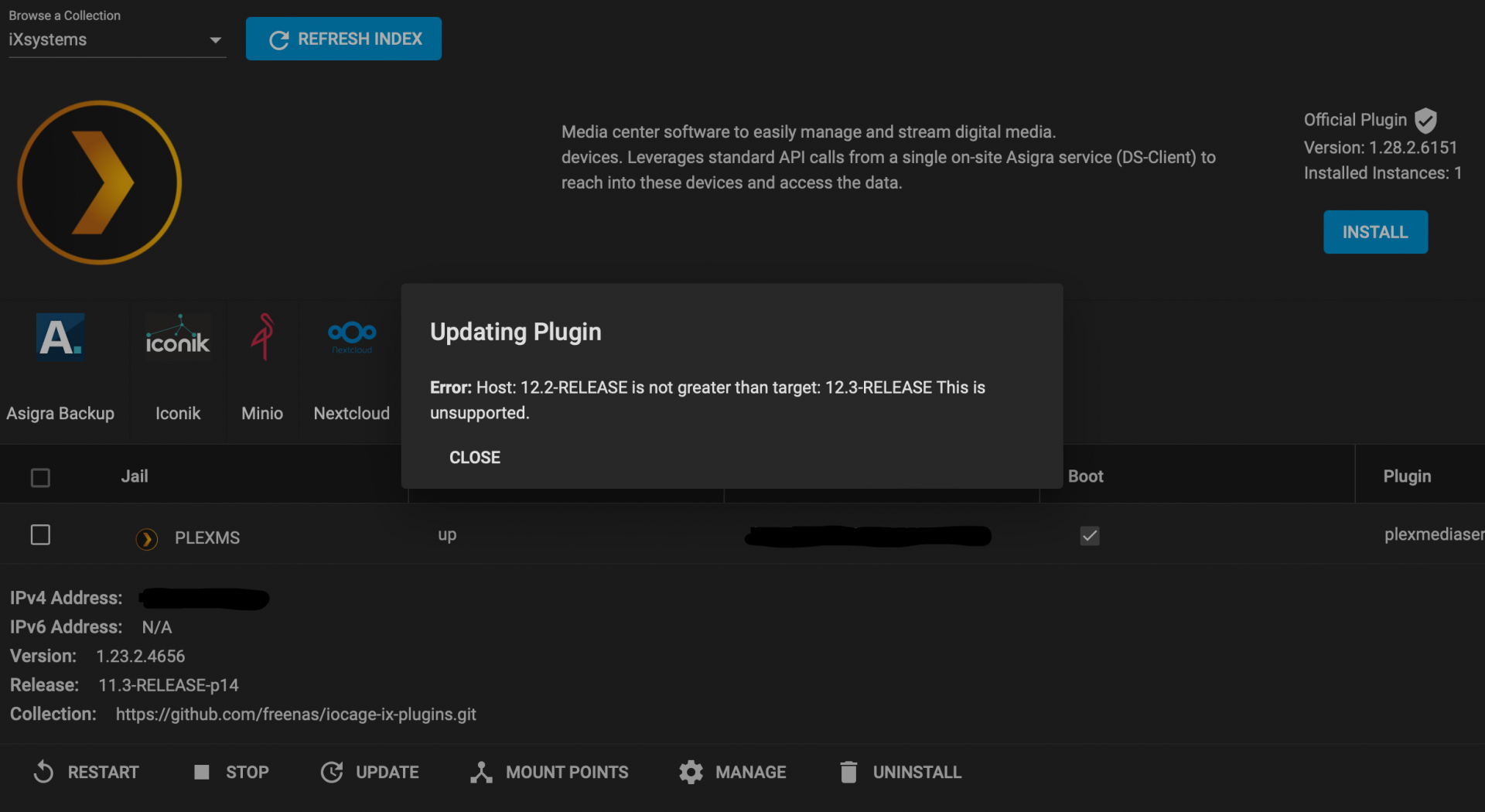1485x812 pixels.
Task: Toggle the select-all jails checkbox
Action: pos(40,478)
